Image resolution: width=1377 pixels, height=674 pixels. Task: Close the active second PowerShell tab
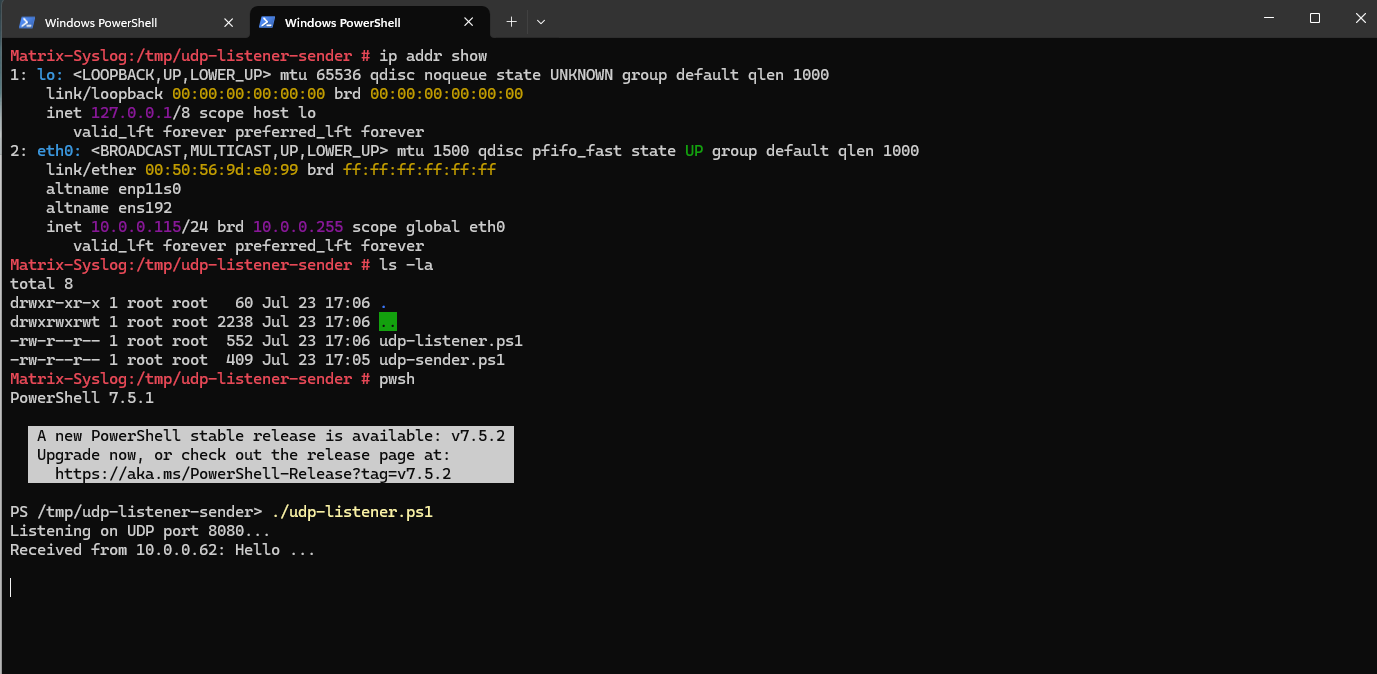tap(470, 22)
